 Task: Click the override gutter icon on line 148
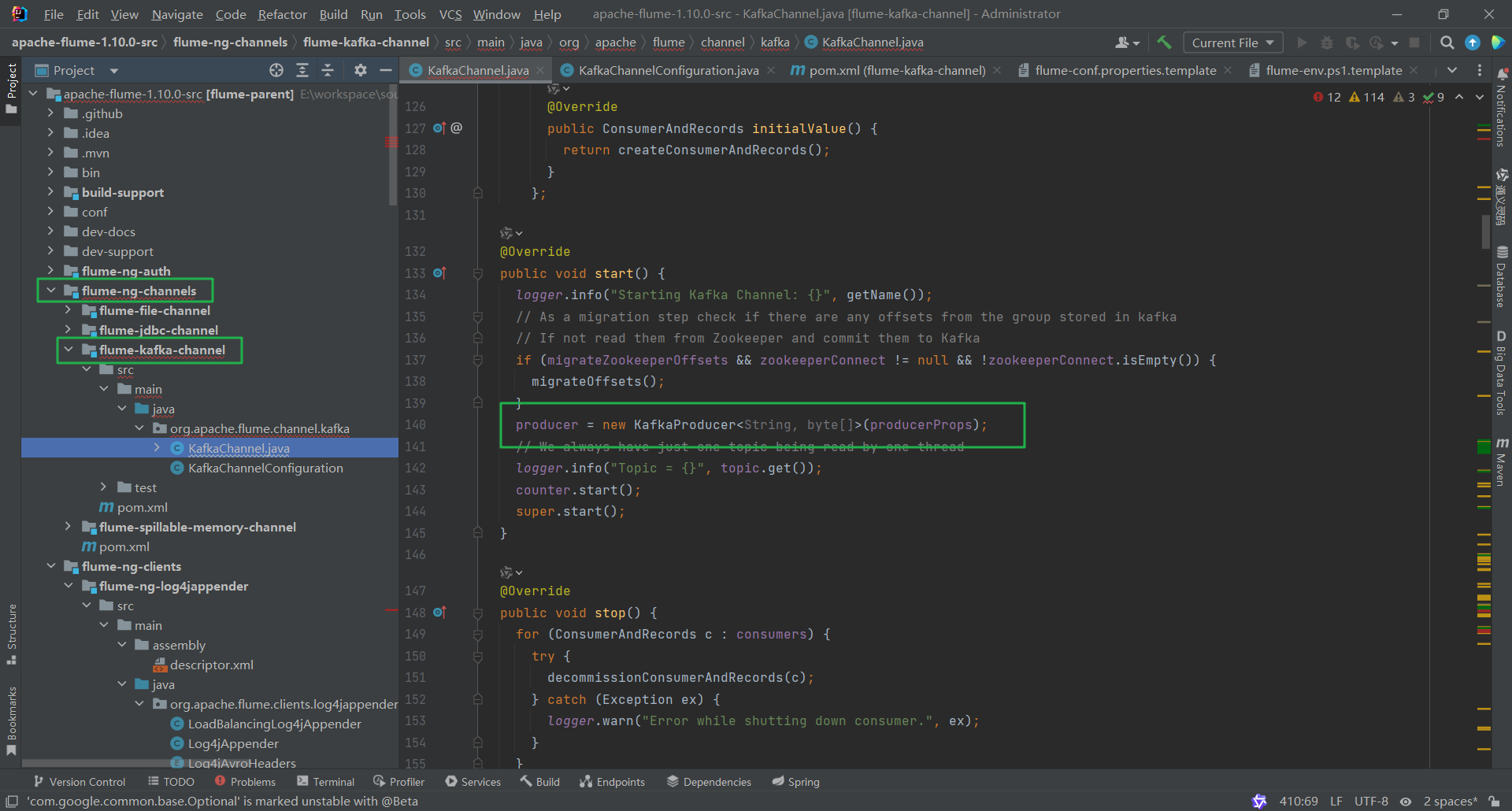[x=439, y=613]
